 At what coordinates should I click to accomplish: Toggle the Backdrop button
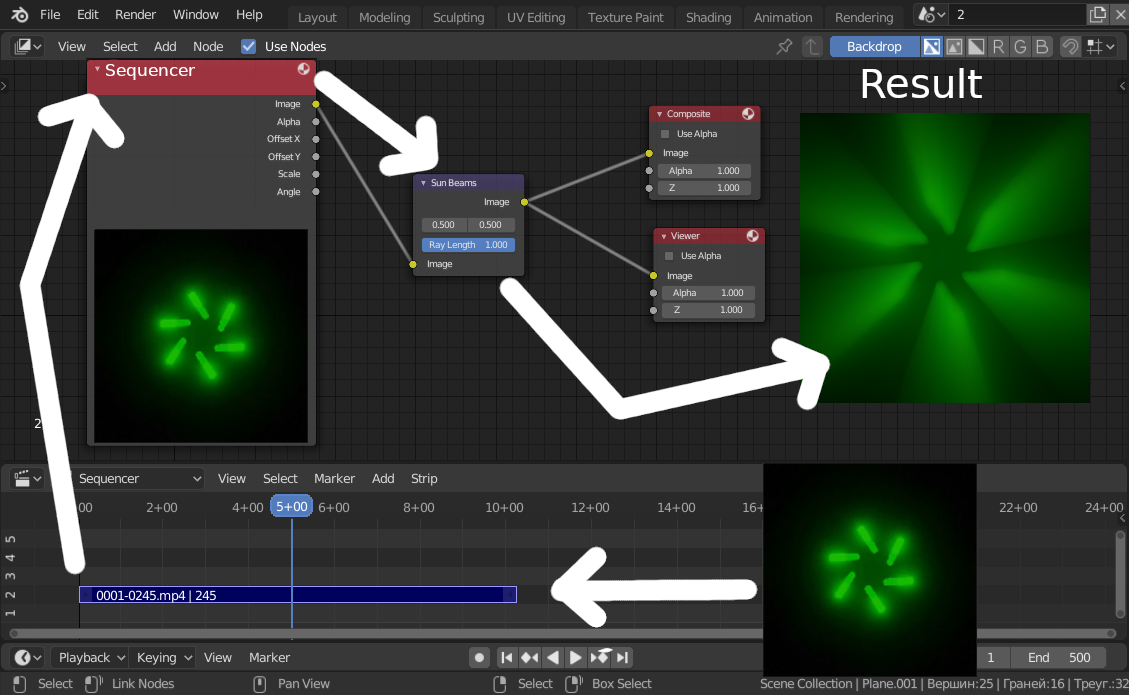874,47
